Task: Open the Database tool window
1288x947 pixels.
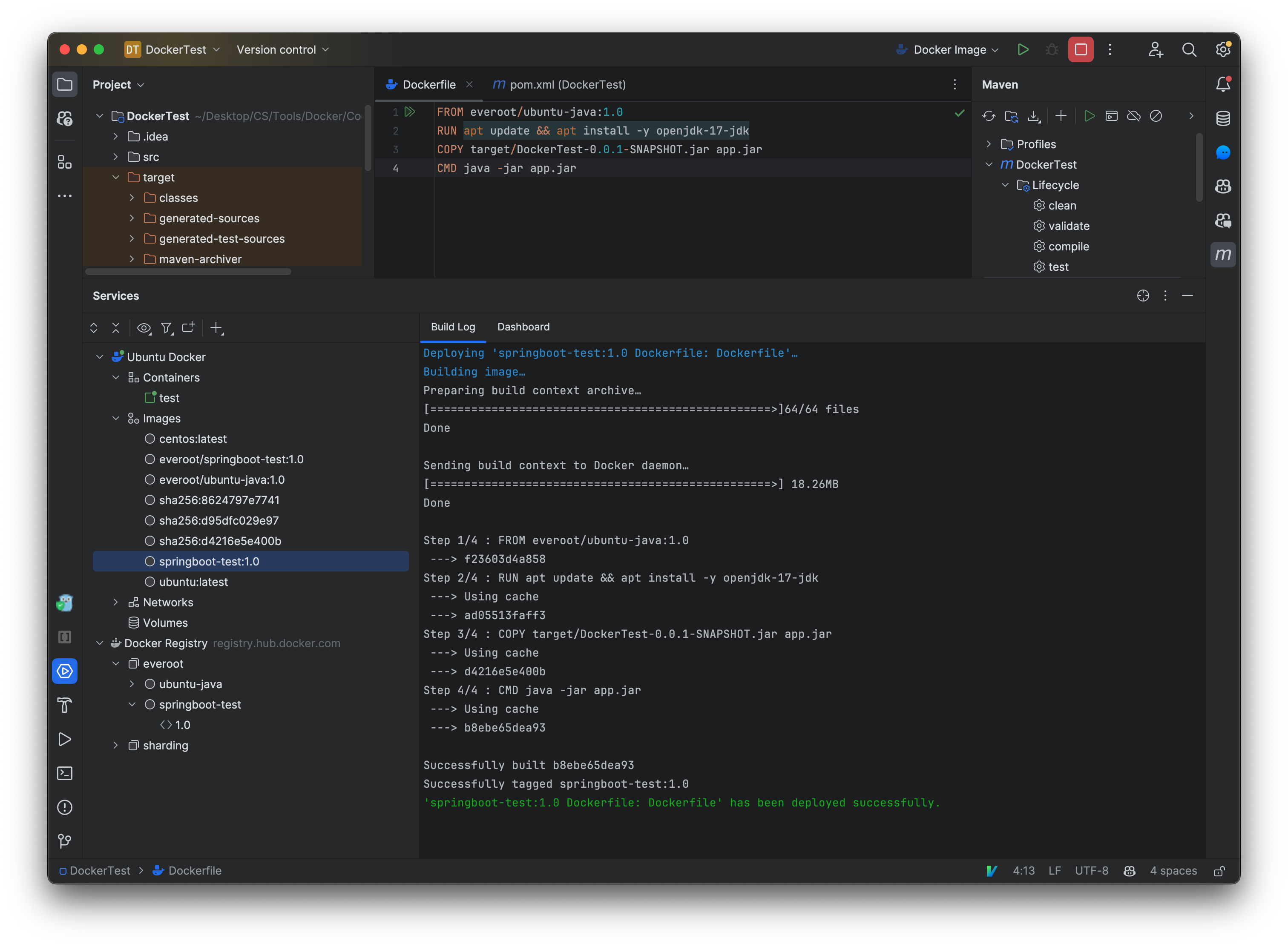Action: tap(1223, 119)
